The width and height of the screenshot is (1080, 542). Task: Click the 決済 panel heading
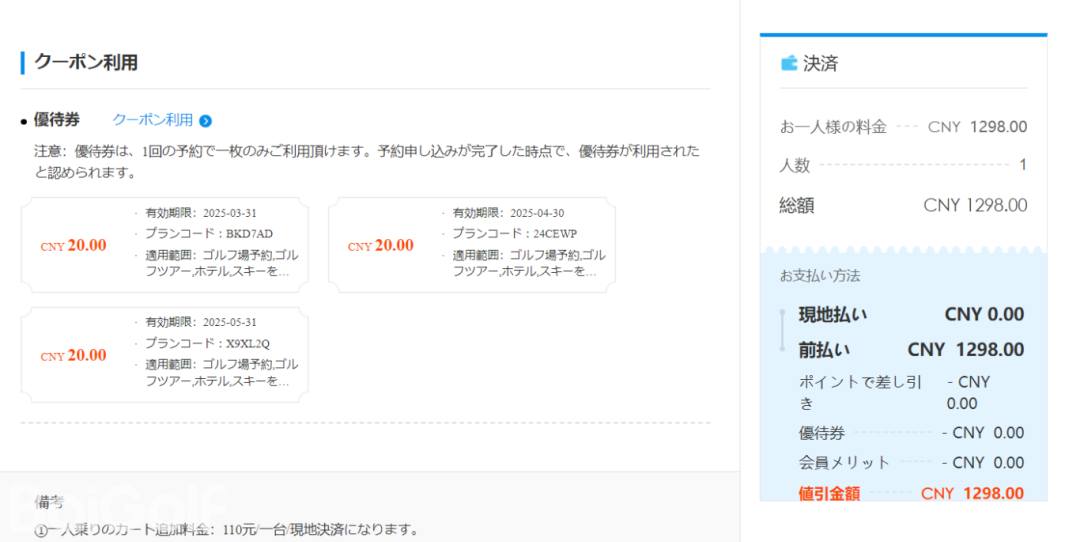click(x=820, y=64)
